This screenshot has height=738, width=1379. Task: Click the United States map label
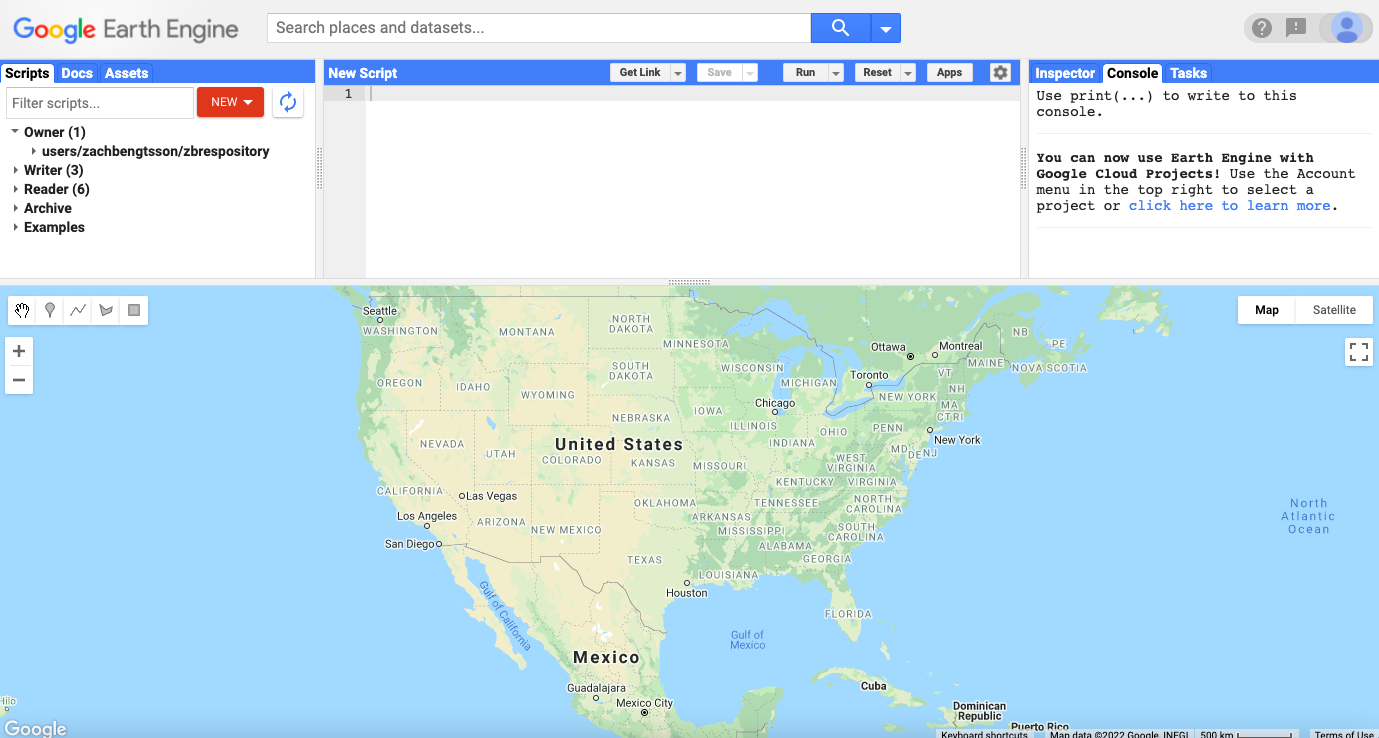coord(619,444)
